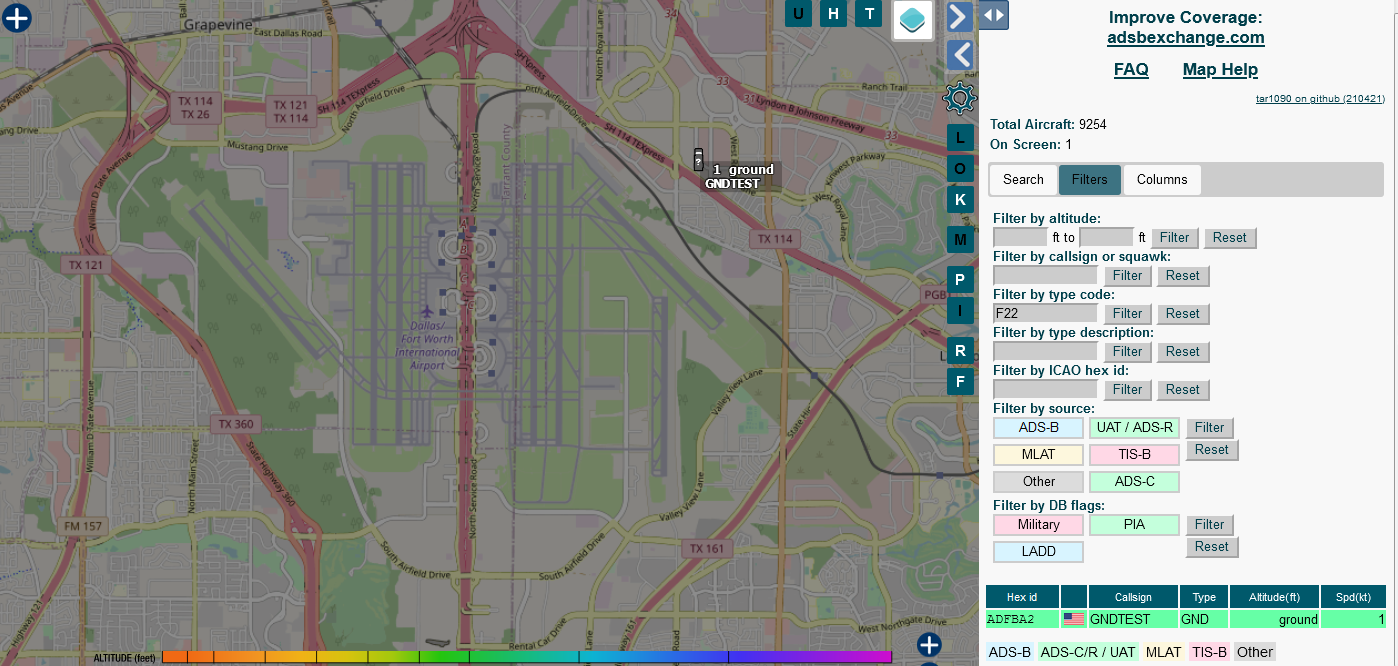Focus the minimum altitude input field
Screen dimensions: 1398x666
(x=1020, y=238)
